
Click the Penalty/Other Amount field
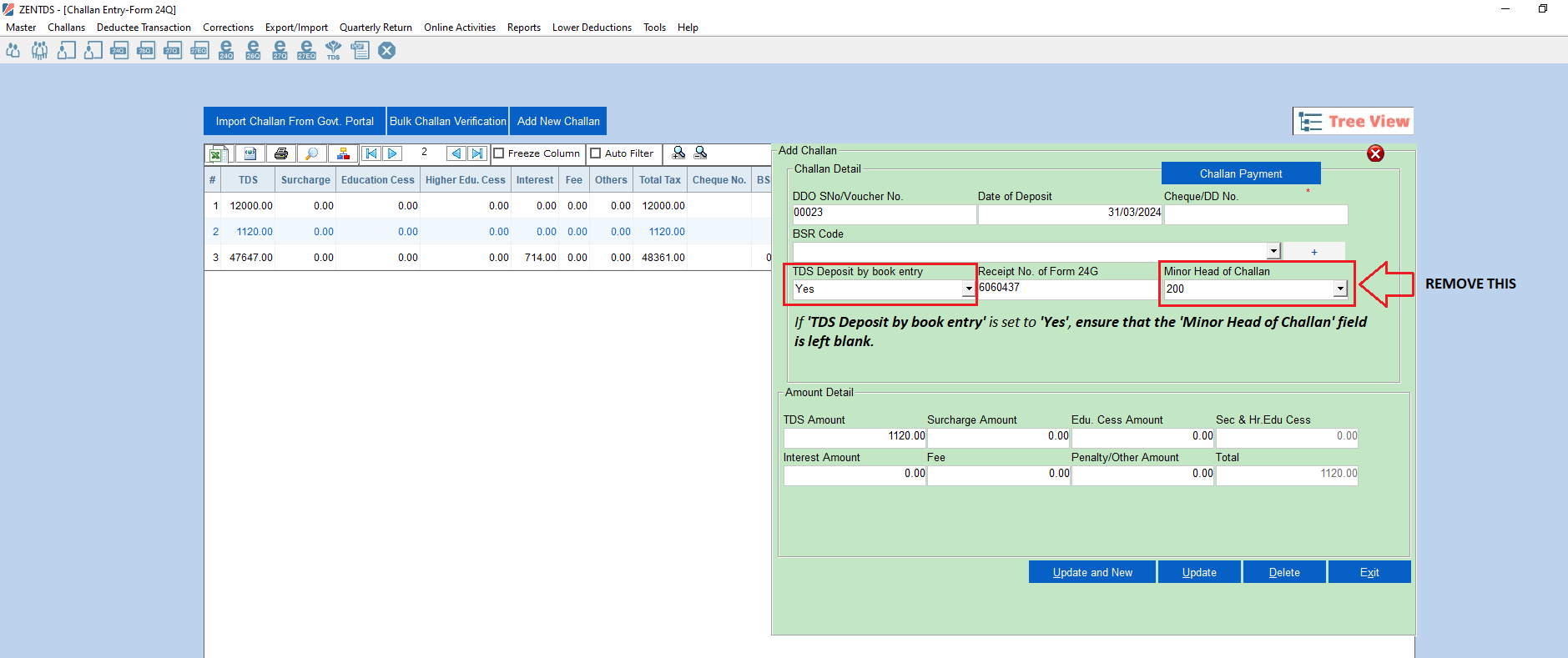[x=1142, y=475]
